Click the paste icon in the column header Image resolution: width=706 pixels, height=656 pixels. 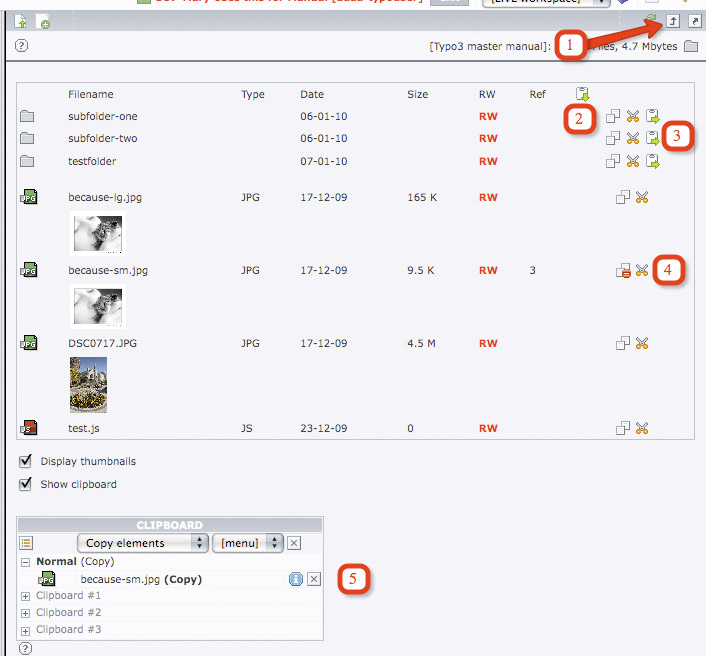(583, 95)
